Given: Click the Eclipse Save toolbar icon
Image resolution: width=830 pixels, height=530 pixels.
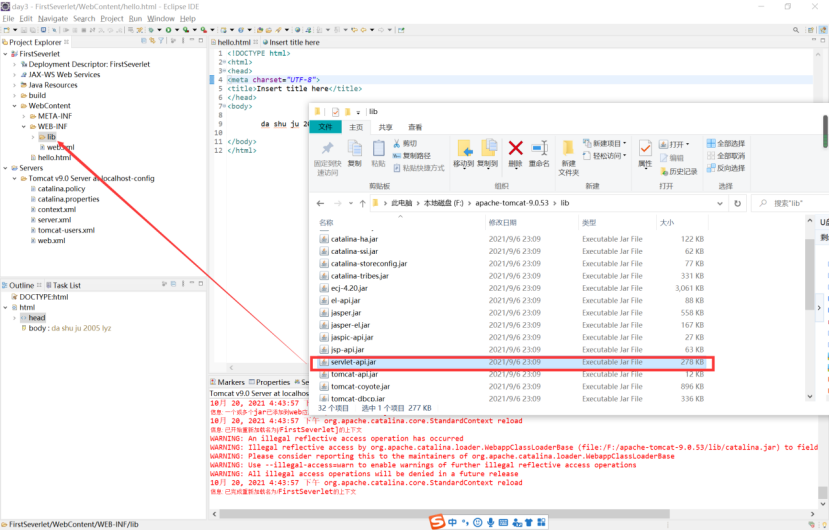Looking at the screenshot, I should [24, 30].
